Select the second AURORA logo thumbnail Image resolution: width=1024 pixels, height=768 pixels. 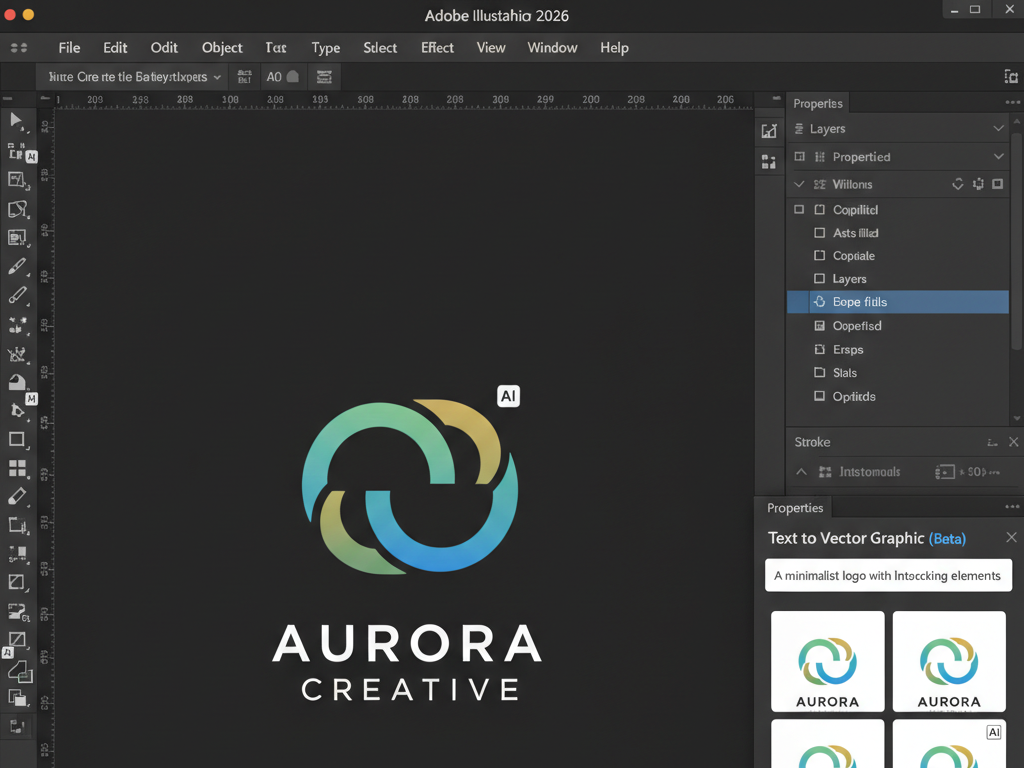948,661
